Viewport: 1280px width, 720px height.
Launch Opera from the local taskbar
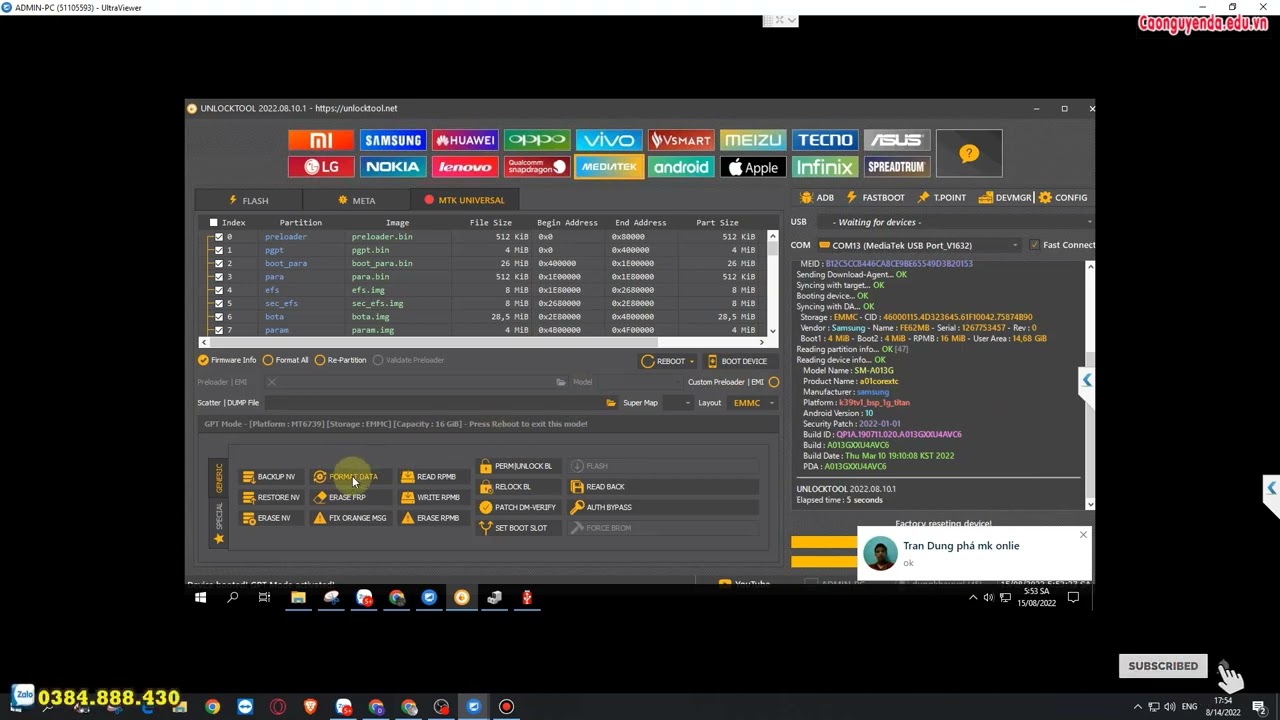click(x=278, y=707)
